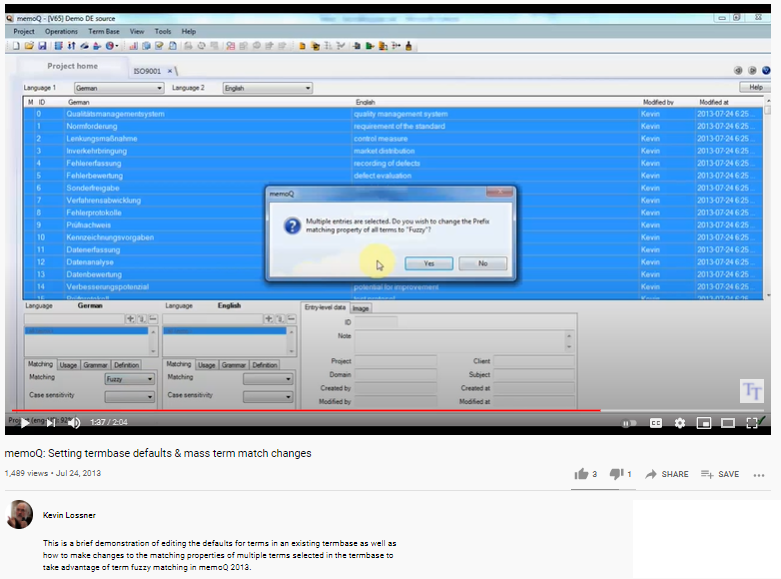
Task: Confirm dialog by clicking Yes
Action: click(429, 264)
